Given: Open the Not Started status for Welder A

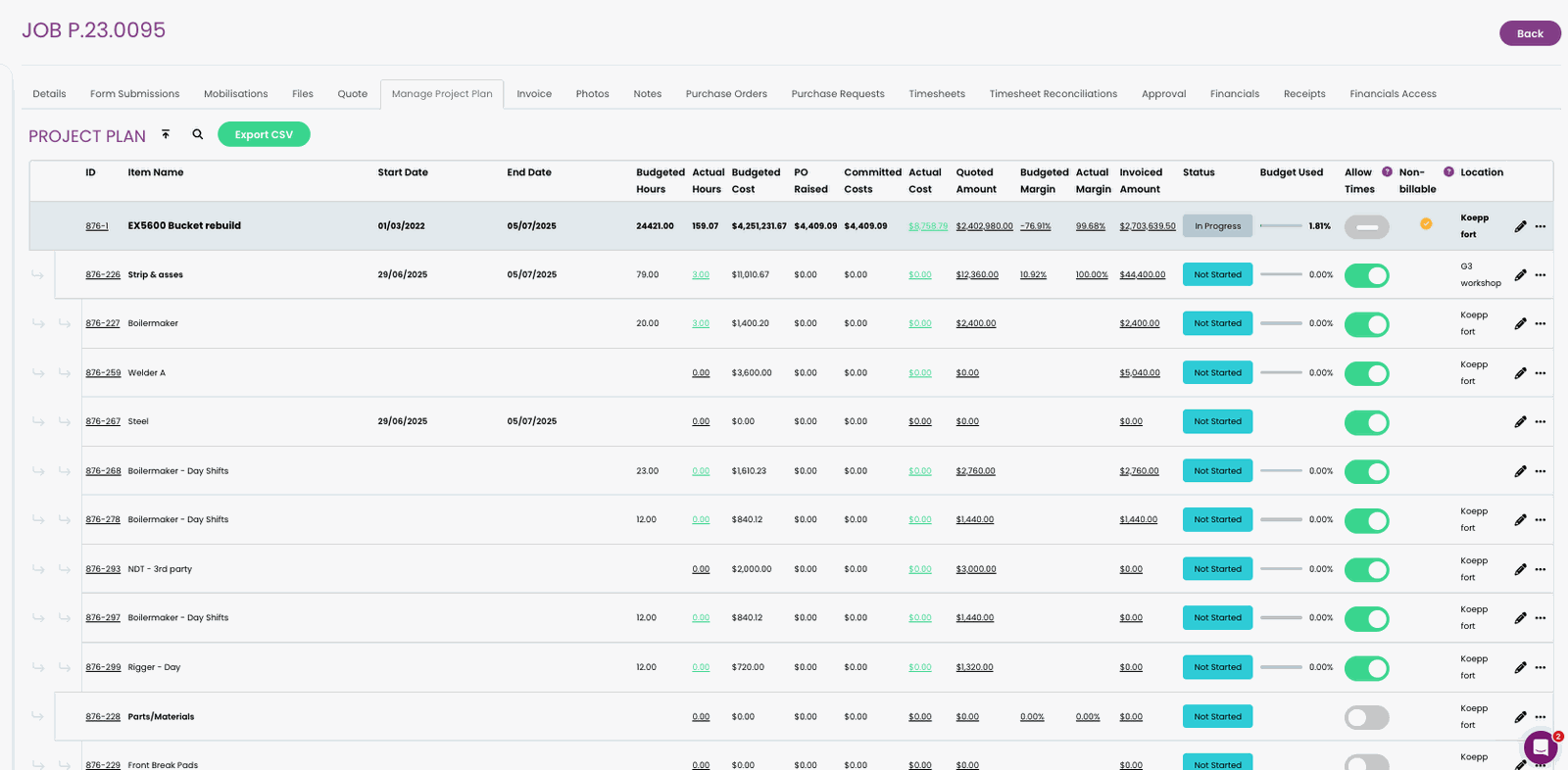Looking at the screenshot, I should [1217, 372].
